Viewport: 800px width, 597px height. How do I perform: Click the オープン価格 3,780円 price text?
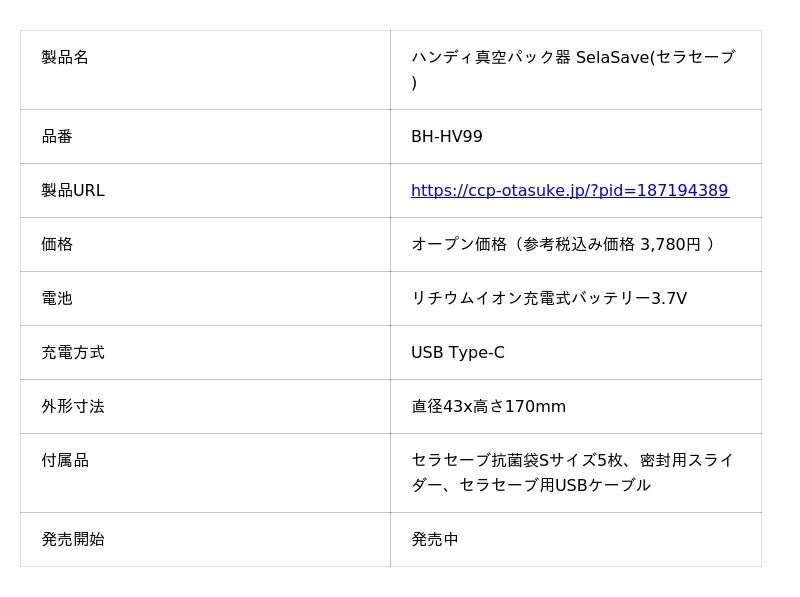(x=562, y=244)
